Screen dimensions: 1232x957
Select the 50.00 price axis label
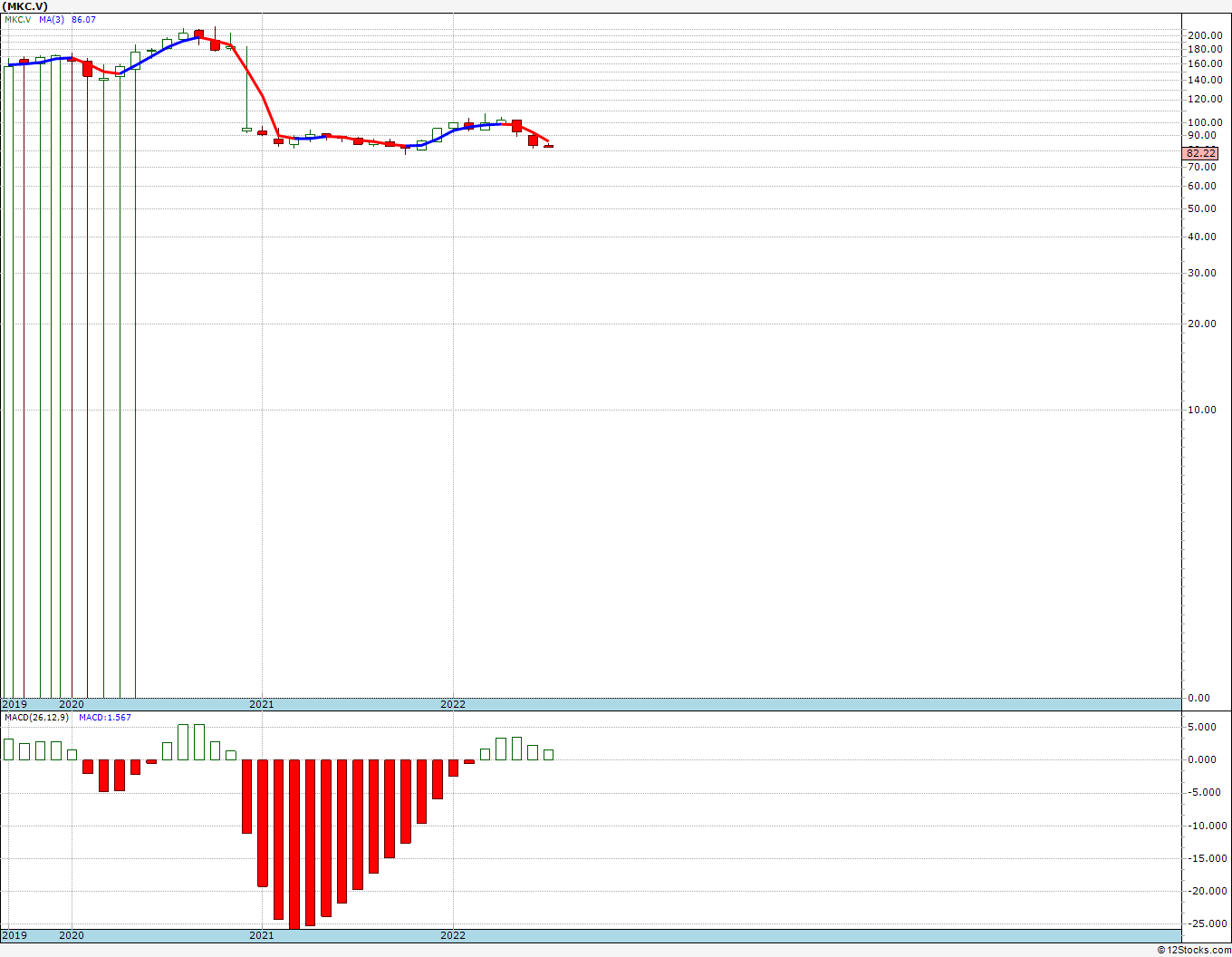click(1202, 208)
